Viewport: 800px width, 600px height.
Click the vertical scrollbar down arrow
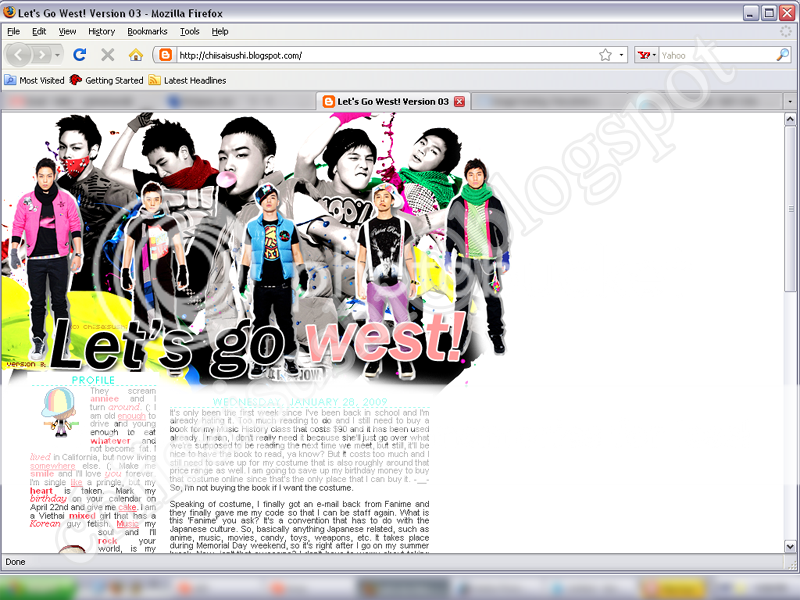pos(791,545)
